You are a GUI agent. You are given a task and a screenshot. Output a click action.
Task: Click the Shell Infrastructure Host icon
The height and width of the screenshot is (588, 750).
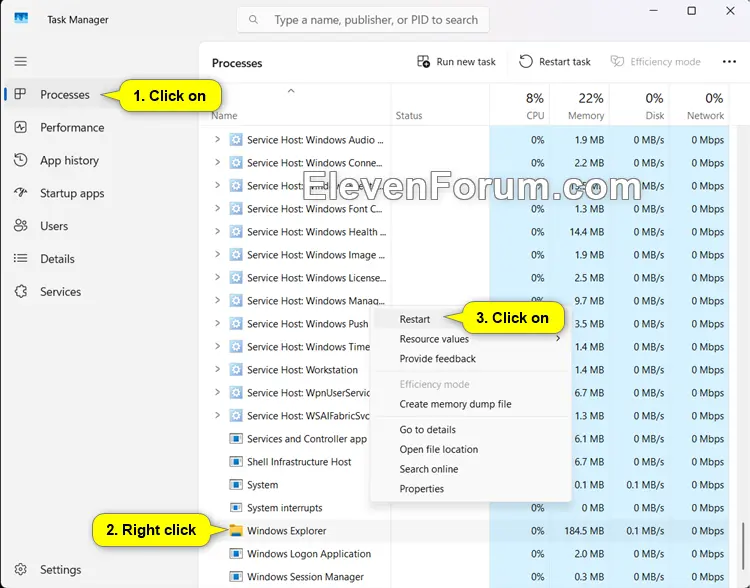click(236, 462)
